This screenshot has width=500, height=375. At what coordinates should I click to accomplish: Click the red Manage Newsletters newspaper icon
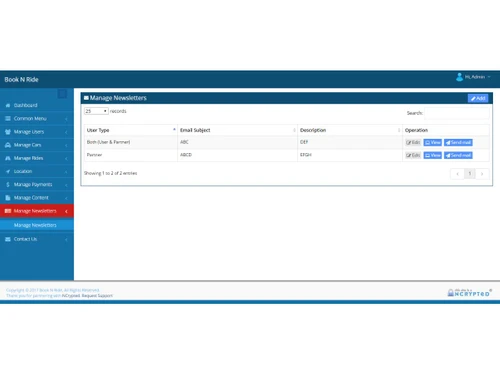pos(8,211)
